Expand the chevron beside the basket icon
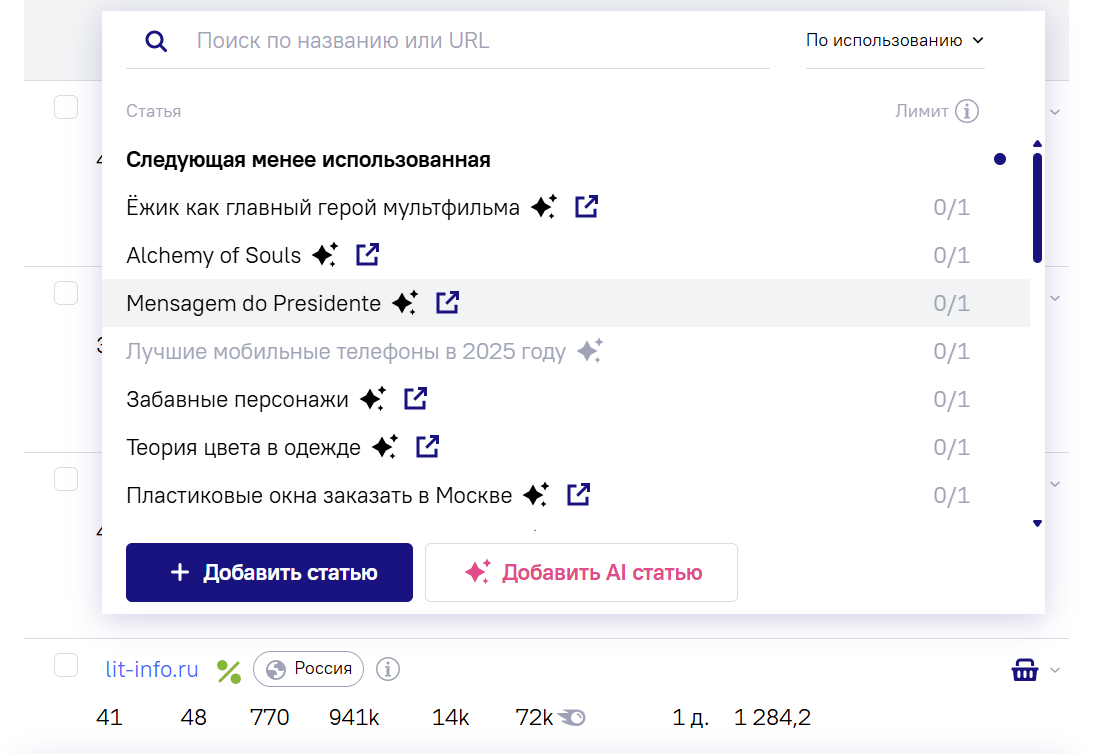 click(1054, 670)
